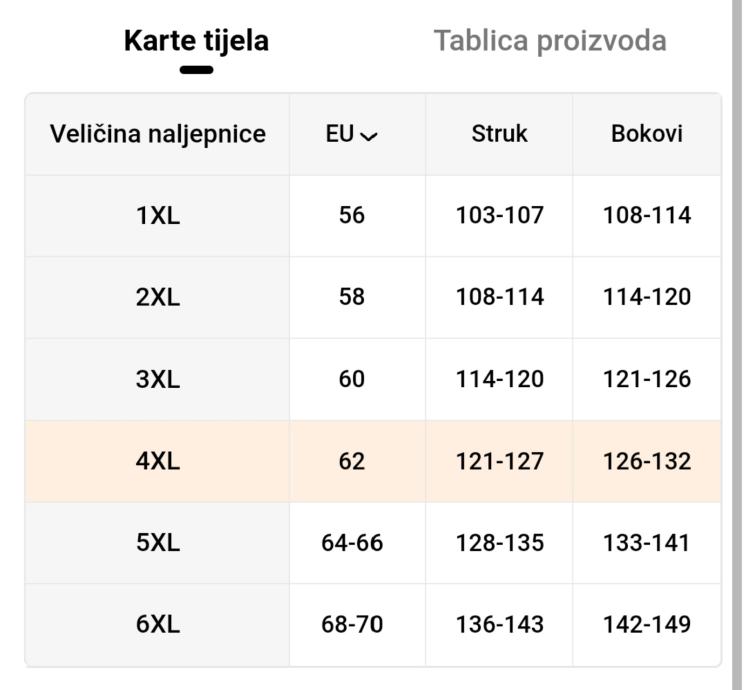Click EU size 68-70 cell
This screenshot has height=690, width=746.
[352, 625]
